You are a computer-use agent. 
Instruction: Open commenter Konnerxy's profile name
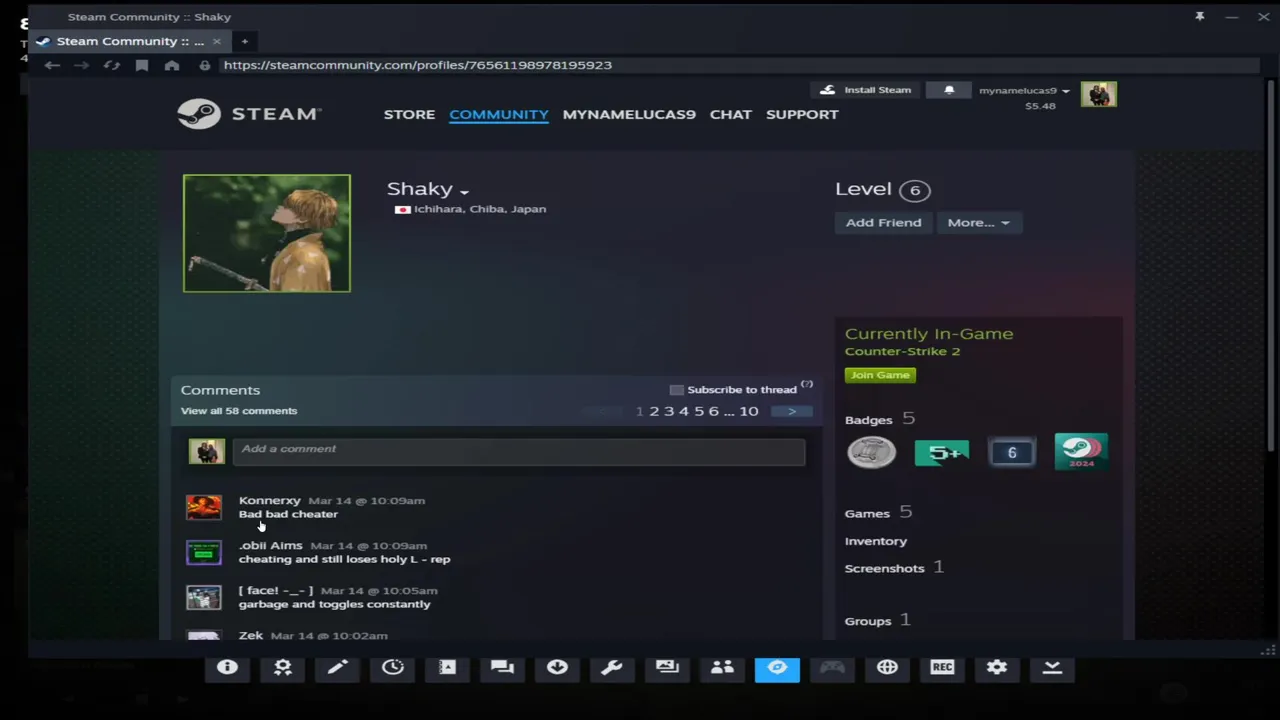[x=269, y=500]
